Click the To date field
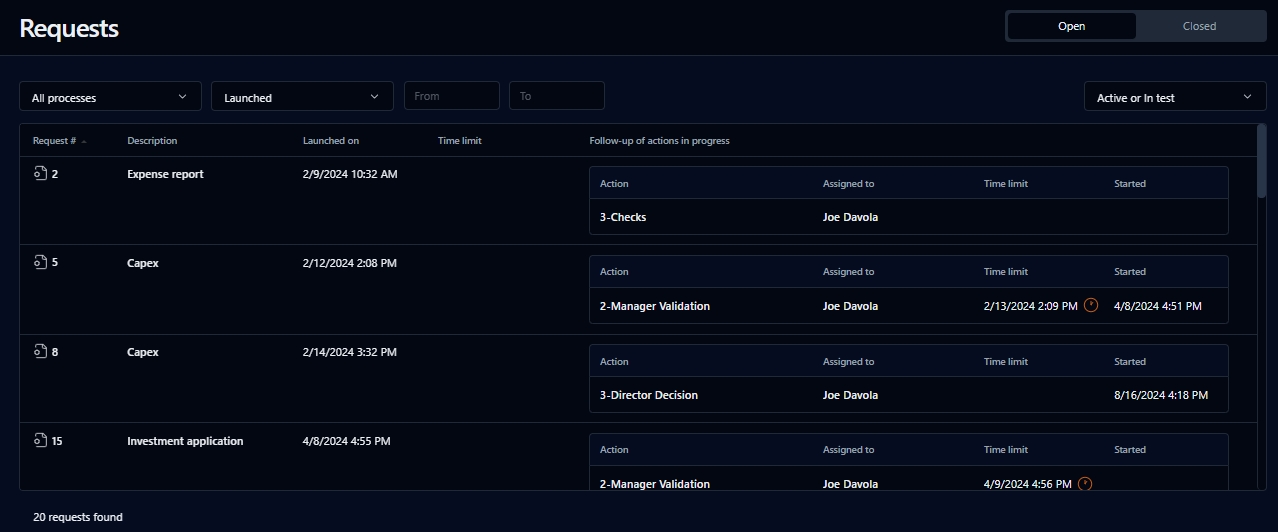Viewport: 1278px width, 532px height. pos(556,96)
